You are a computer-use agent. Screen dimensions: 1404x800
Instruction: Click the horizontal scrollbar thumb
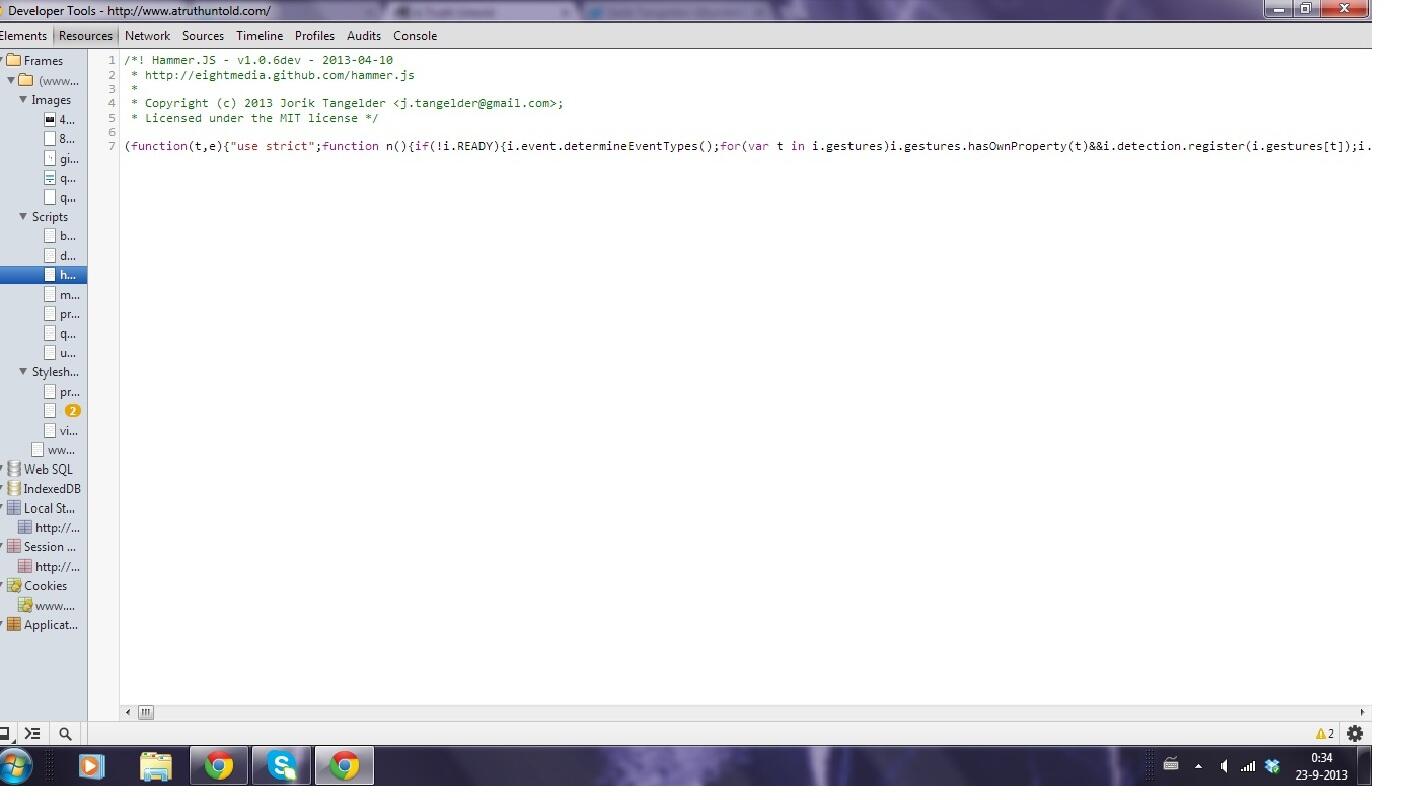tap(146, 712)
